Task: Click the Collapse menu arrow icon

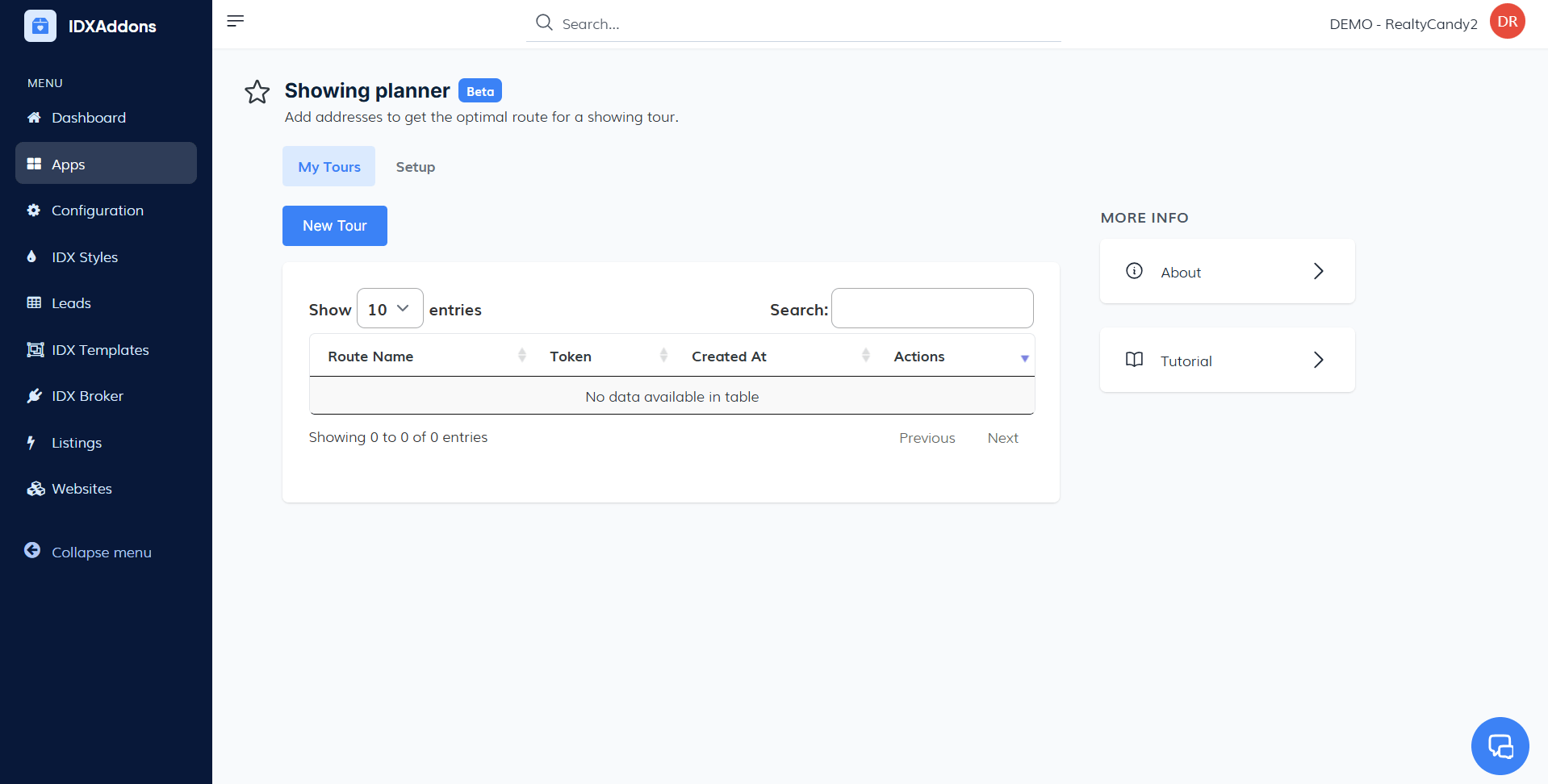Action: pyautogui.click(x=32, y=551)
